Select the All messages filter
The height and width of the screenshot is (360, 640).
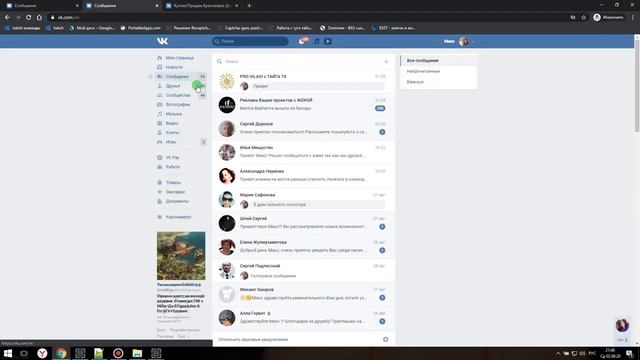(438, 60)
